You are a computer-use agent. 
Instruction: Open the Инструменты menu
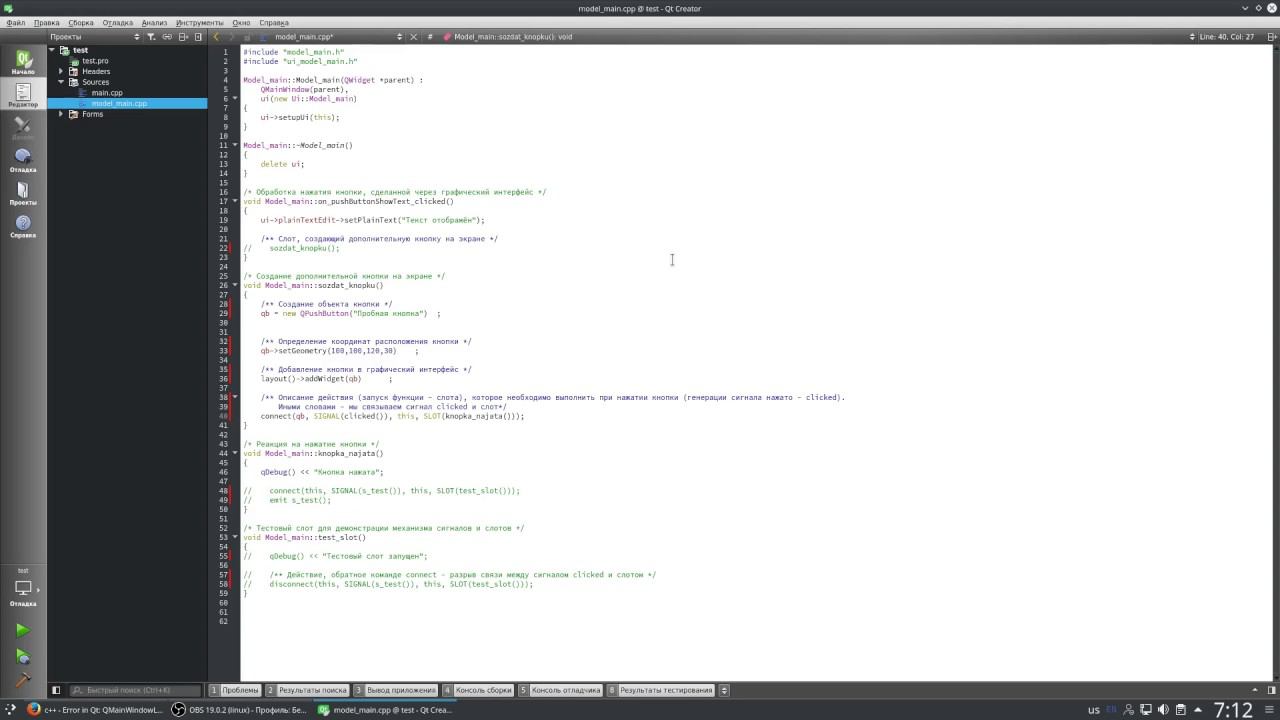click(200, 22)
